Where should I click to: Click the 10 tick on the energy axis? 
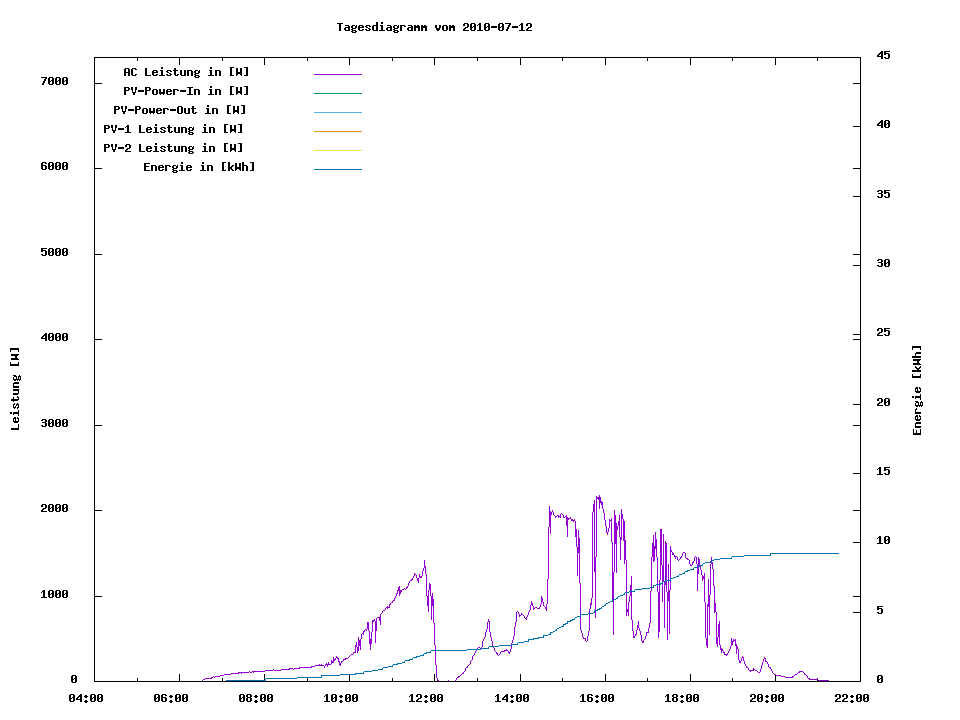coord(883,541)
